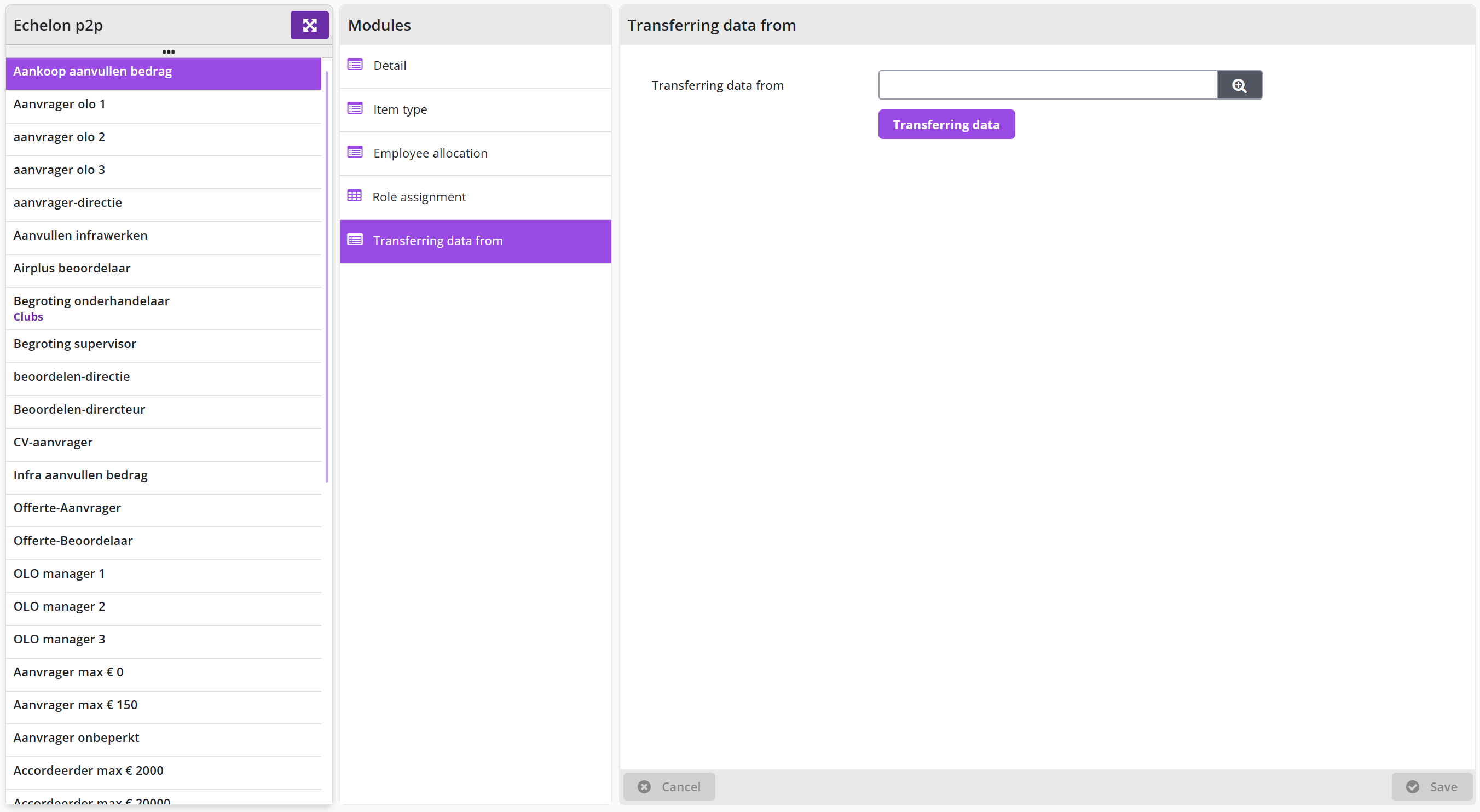Click the Save button label
1480x812 pixels.
(1443, 787)
